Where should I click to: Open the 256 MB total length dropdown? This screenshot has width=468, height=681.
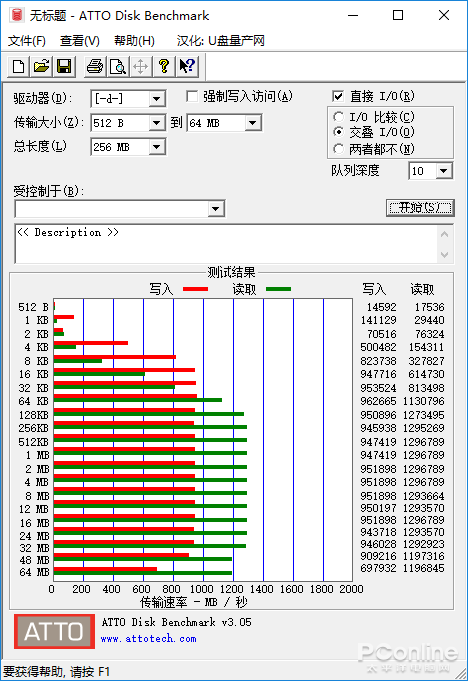click(156, 147)
